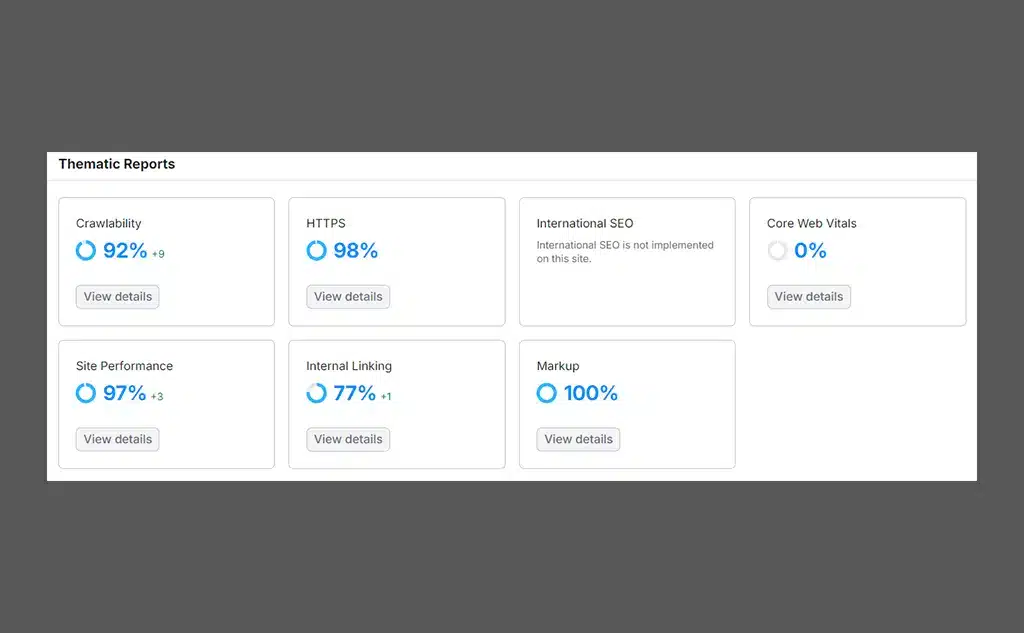Click the Site Performance ring icon

click(x=86, y=393)
